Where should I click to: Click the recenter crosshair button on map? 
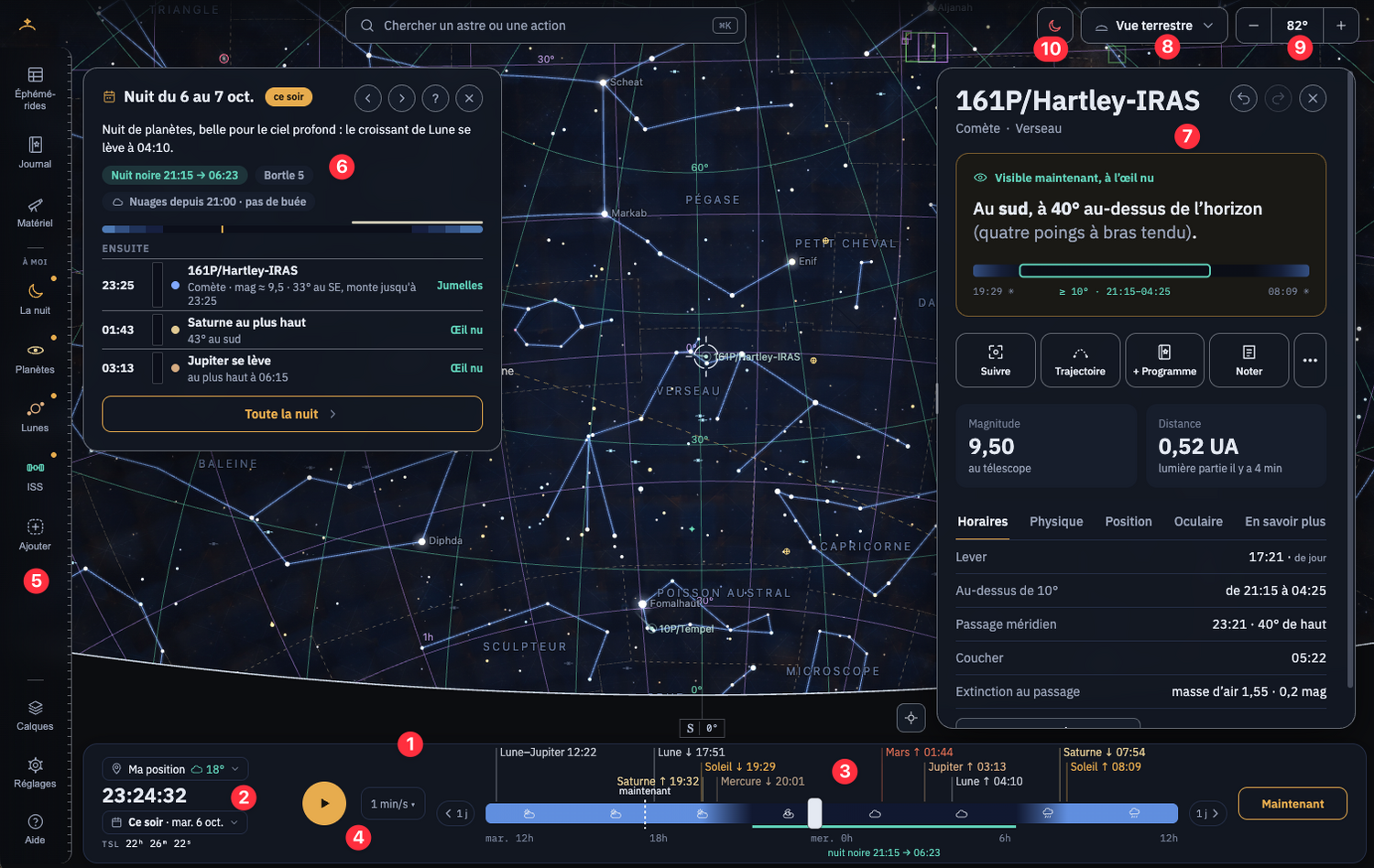point(911,718)
